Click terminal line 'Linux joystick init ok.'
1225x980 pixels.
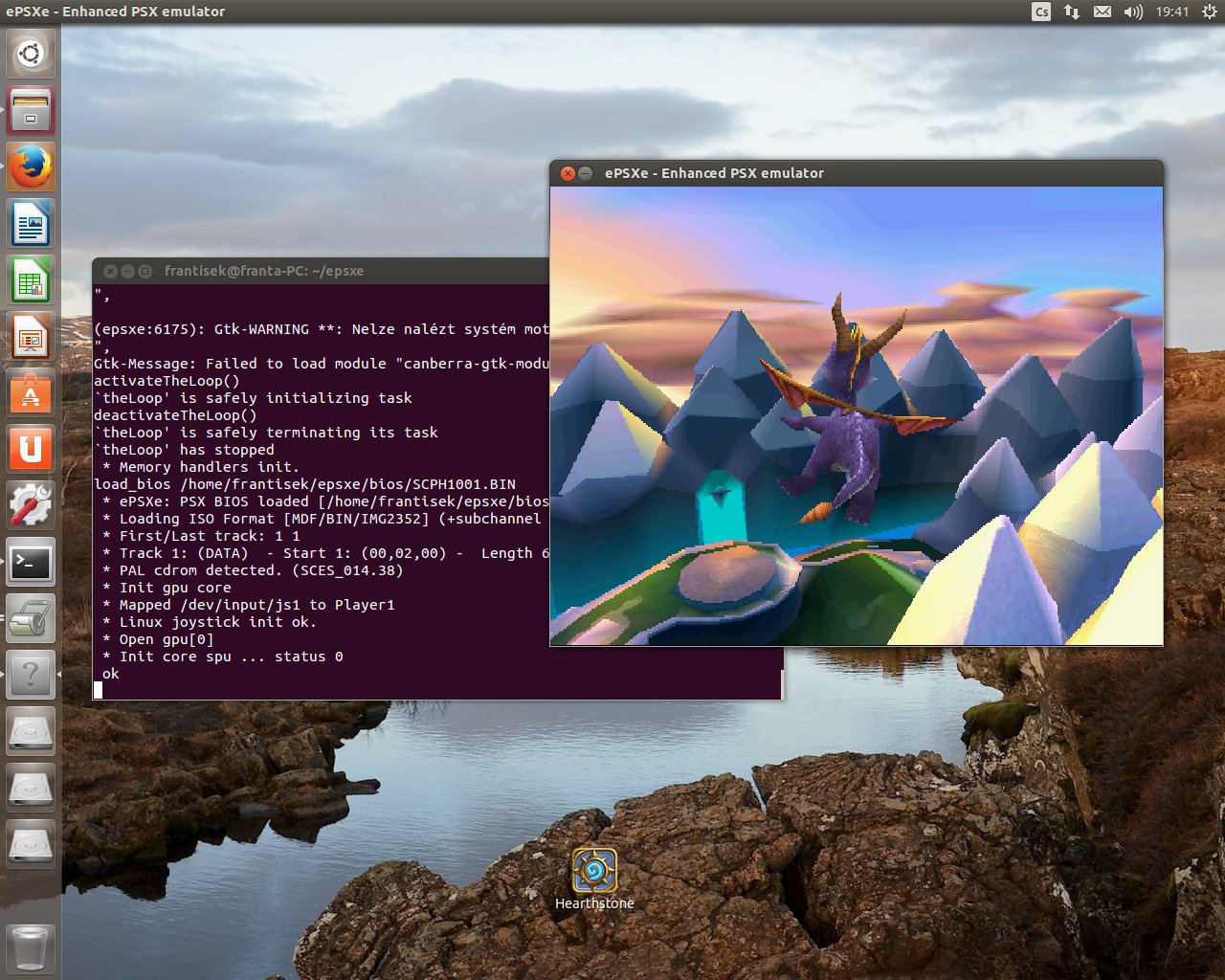pyautogui.click(x=210, y=622)
